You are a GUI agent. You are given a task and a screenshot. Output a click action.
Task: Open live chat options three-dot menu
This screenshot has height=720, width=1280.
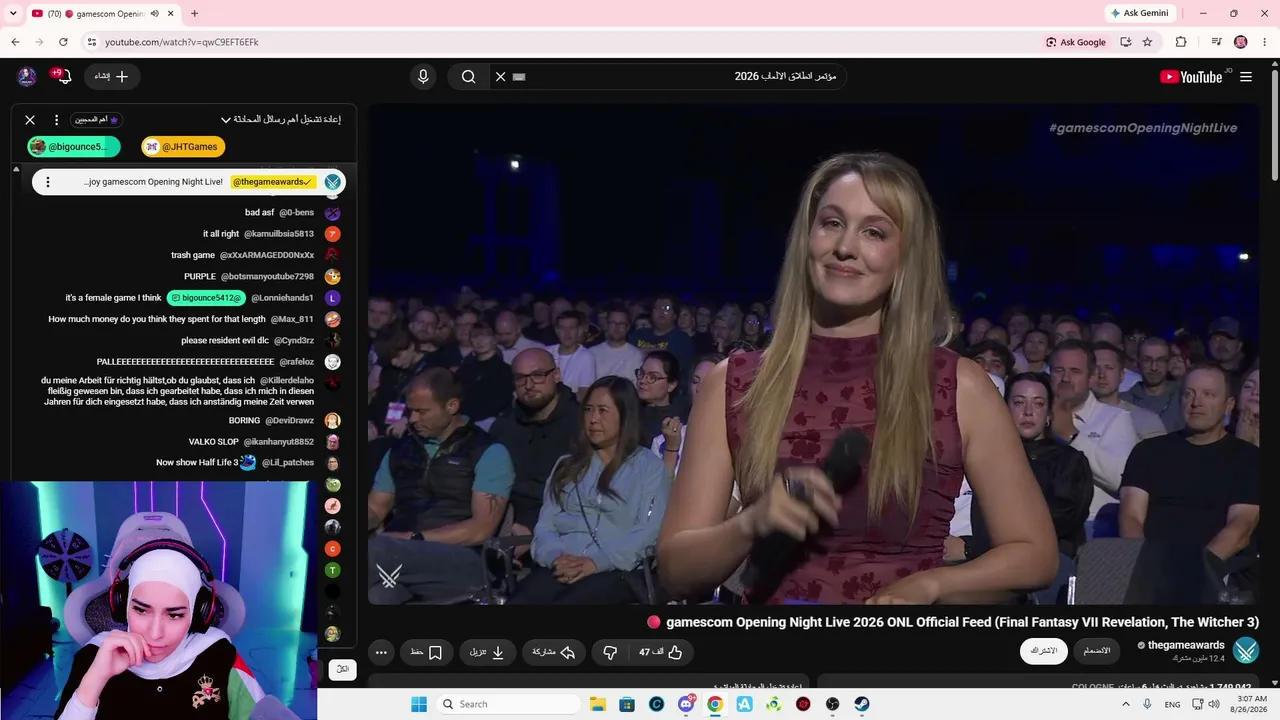coord(56,120)
